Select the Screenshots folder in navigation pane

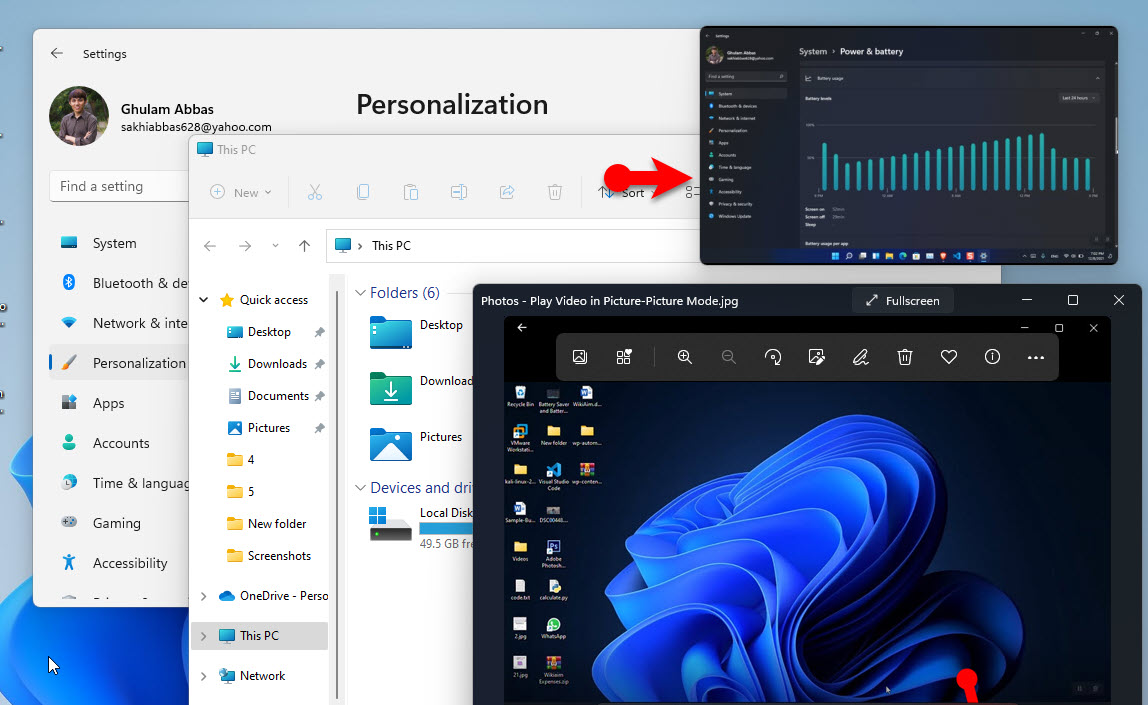point(278,556)
